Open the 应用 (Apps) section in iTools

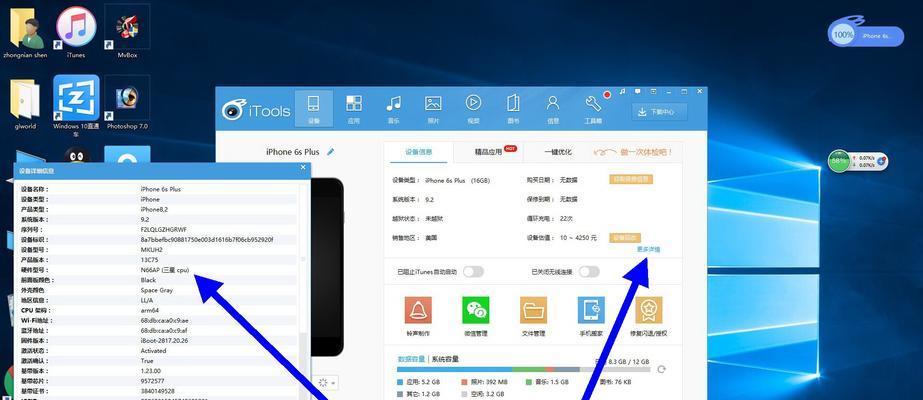[x=354, y=109]
